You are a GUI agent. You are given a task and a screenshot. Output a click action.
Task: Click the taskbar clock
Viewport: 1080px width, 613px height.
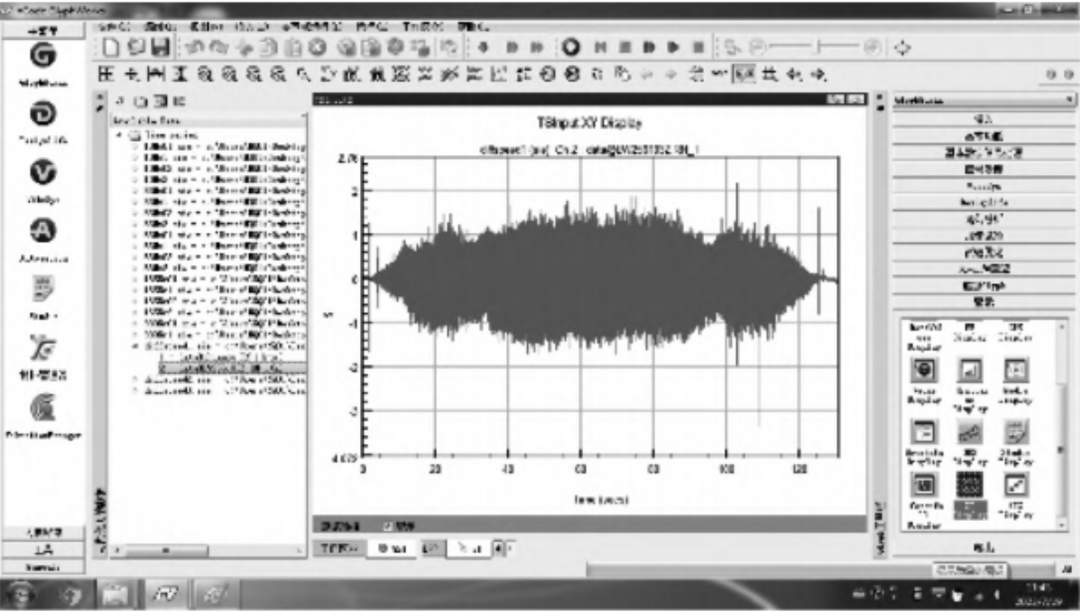(x=1040, y=594)
